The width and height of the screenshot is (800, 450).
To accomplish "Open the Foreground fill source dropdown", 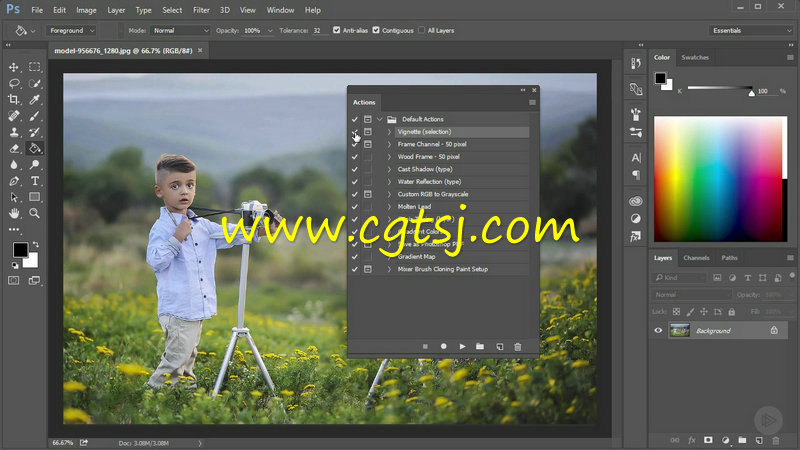I will point(71,31).
